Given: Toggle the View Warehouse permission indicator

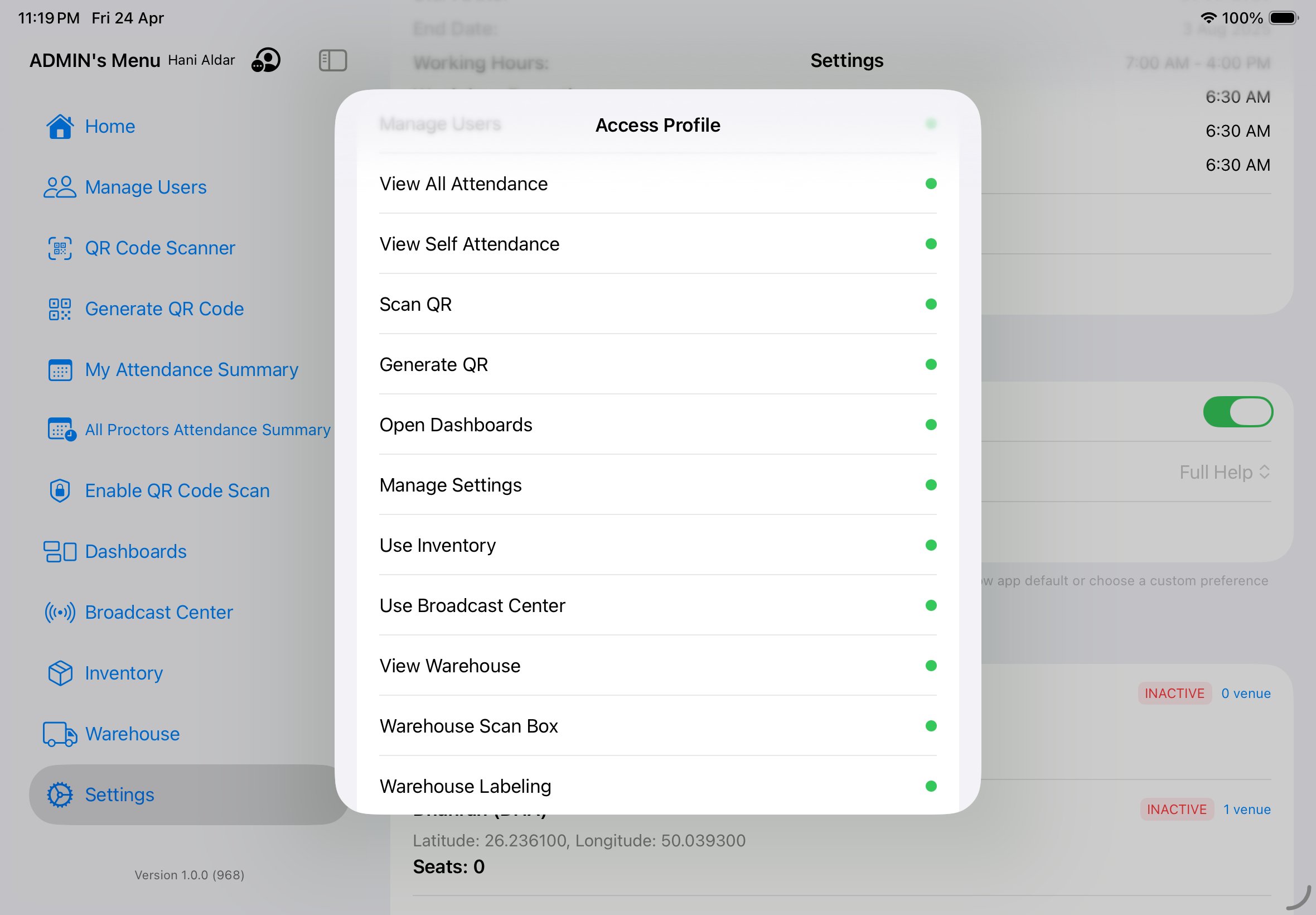Looking at the screenshot, I should tap(931, 666).
